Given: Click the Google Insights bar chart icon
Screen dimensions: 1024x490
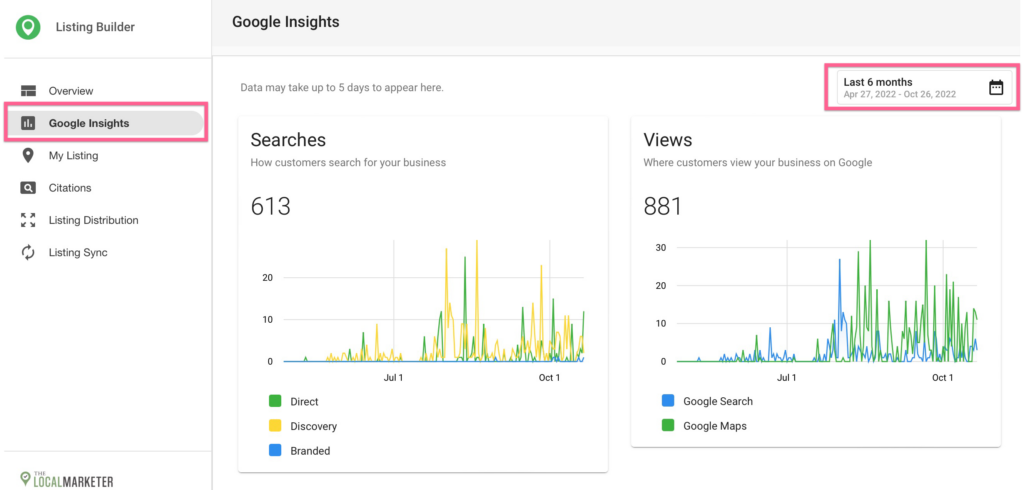Looking at the screenshot, I should click(x=28, y=123).
